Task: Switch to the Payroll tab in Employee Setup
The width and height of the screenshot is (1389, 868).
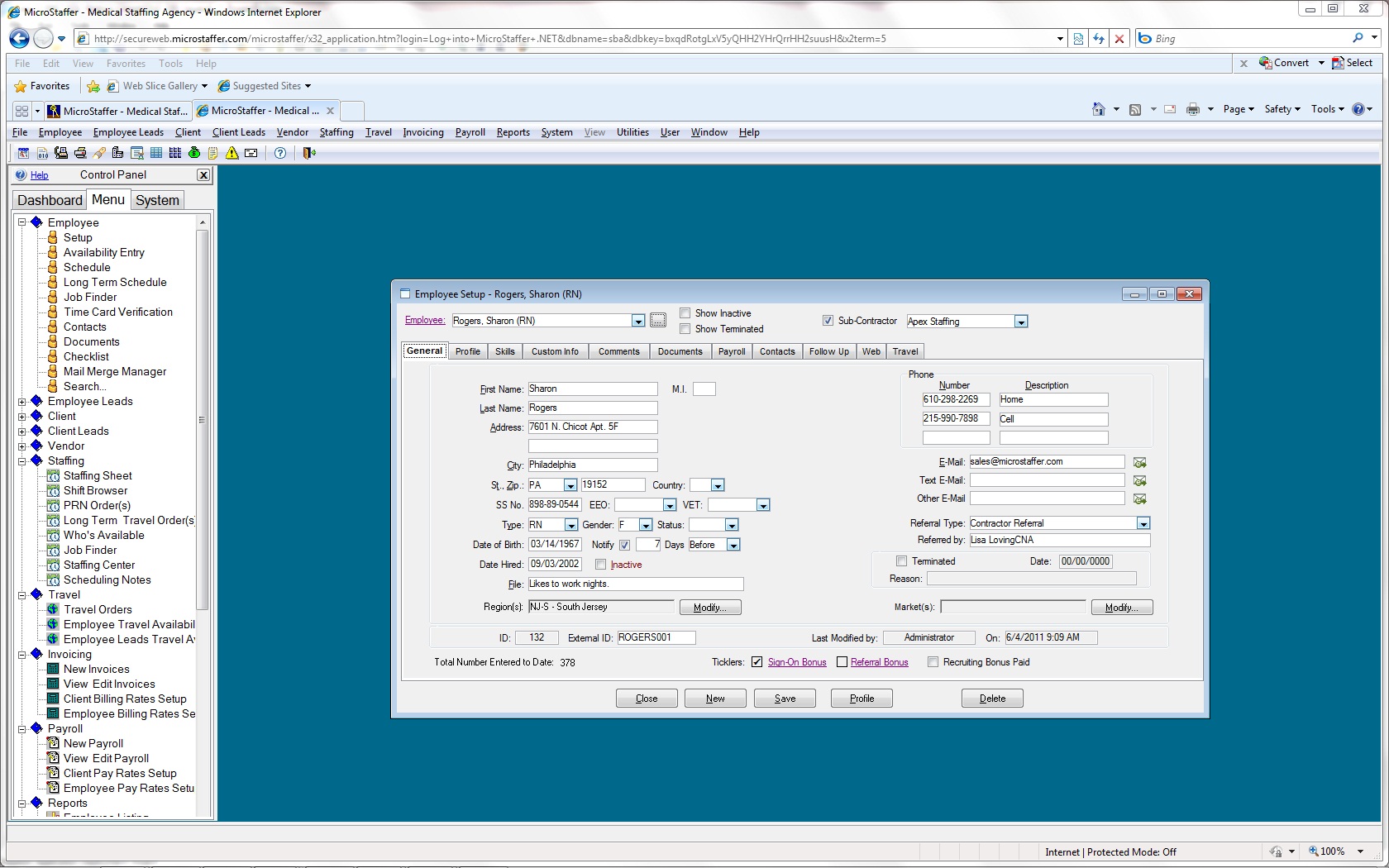Action: tap(732, 351)
